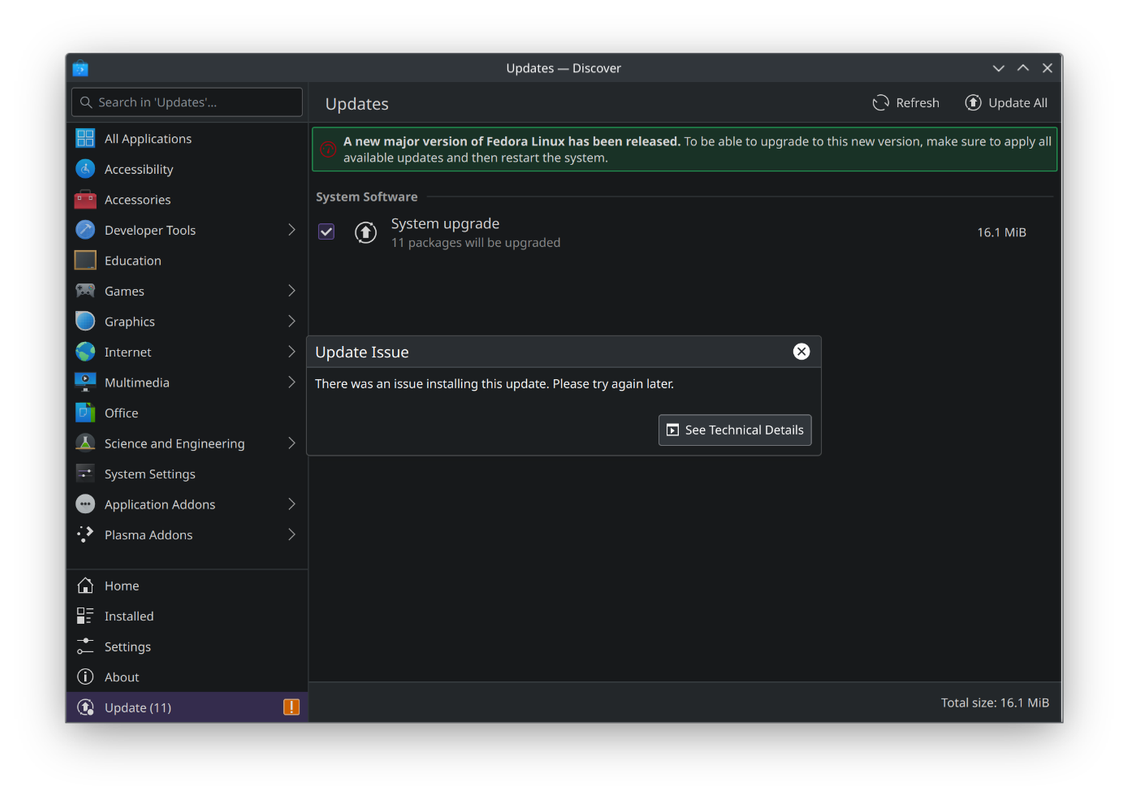
Task: Open the All Applications category
Action: (x=187, y=138)
